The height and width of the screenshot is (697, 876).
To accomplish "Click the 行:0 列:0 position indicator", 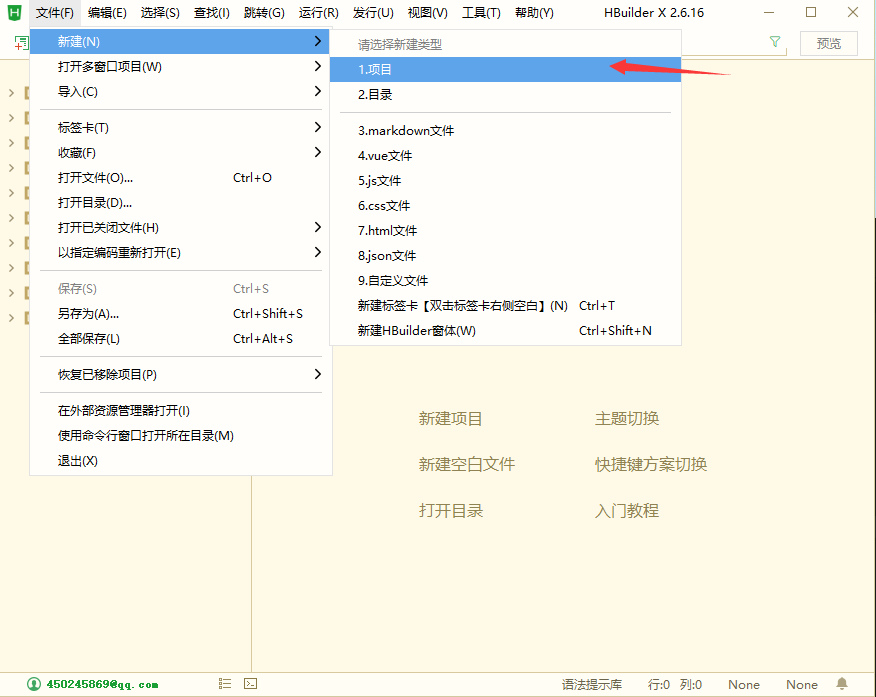I will (x=675, y=685).
